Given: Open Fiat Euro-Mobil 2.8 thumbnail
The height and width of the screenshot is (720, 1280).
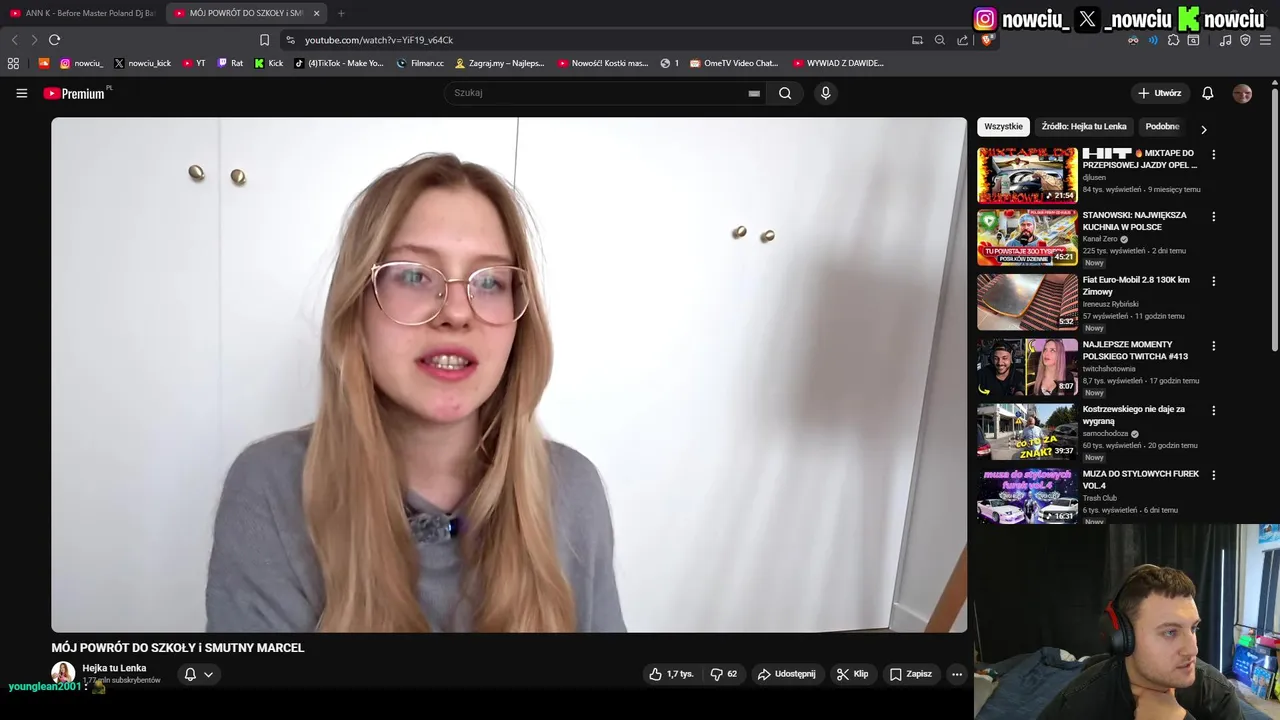Looking at the screenshot, I should click(x=1027, y=302).
